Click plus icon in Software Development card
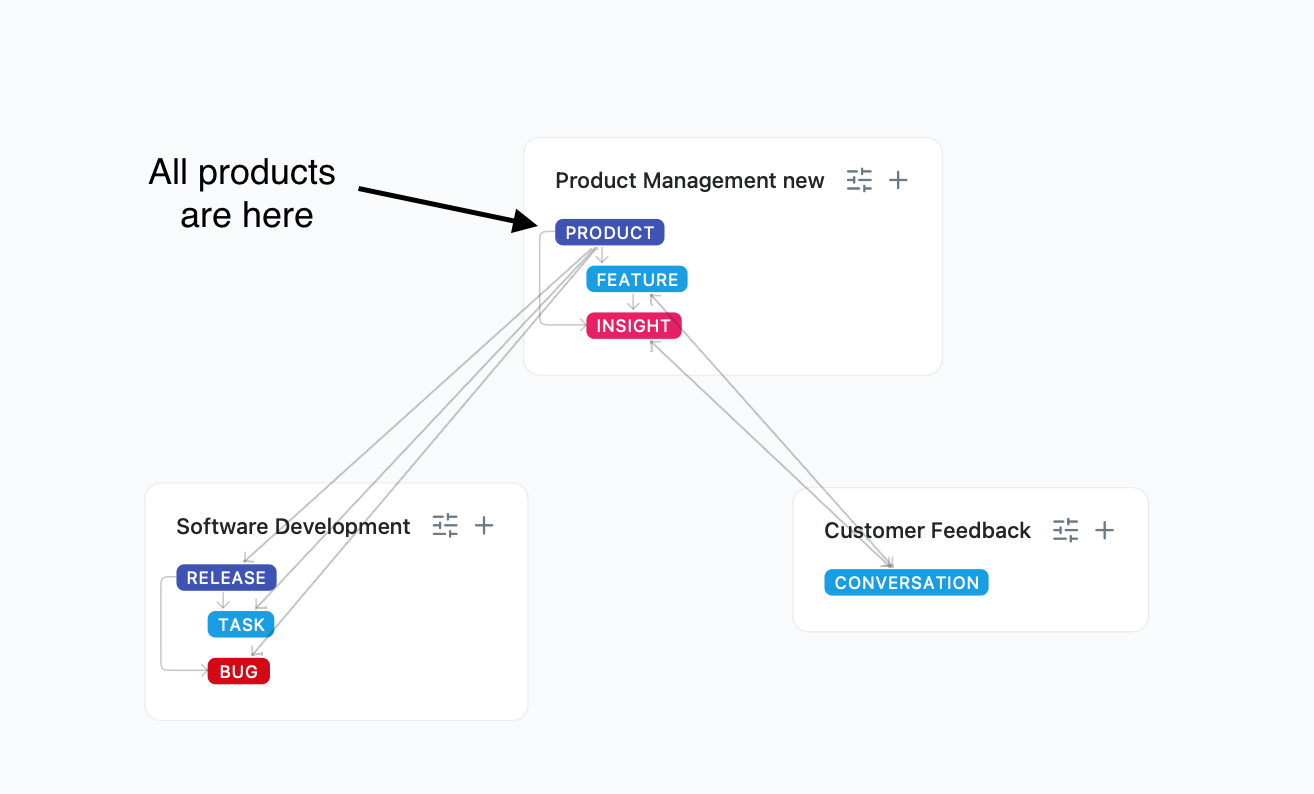Screen dimensions: 1314x794 pos(484,526)
